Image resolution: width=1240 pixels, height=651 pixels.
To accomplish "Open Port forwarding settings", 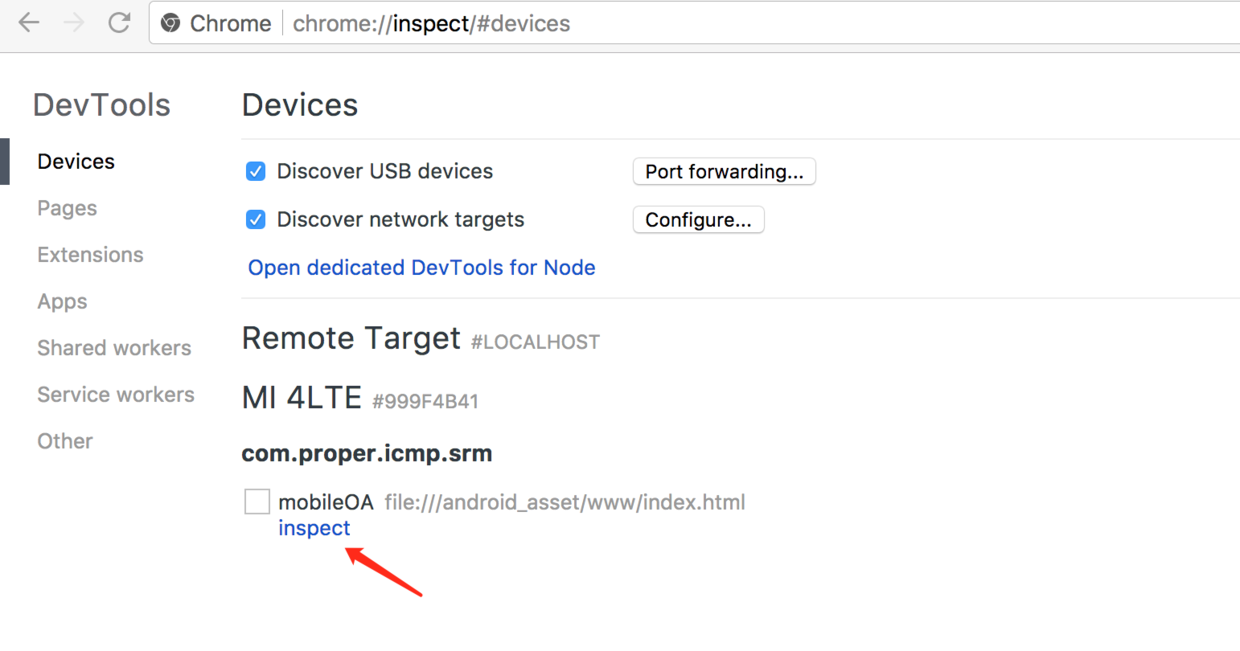I will tap(724, 171).
